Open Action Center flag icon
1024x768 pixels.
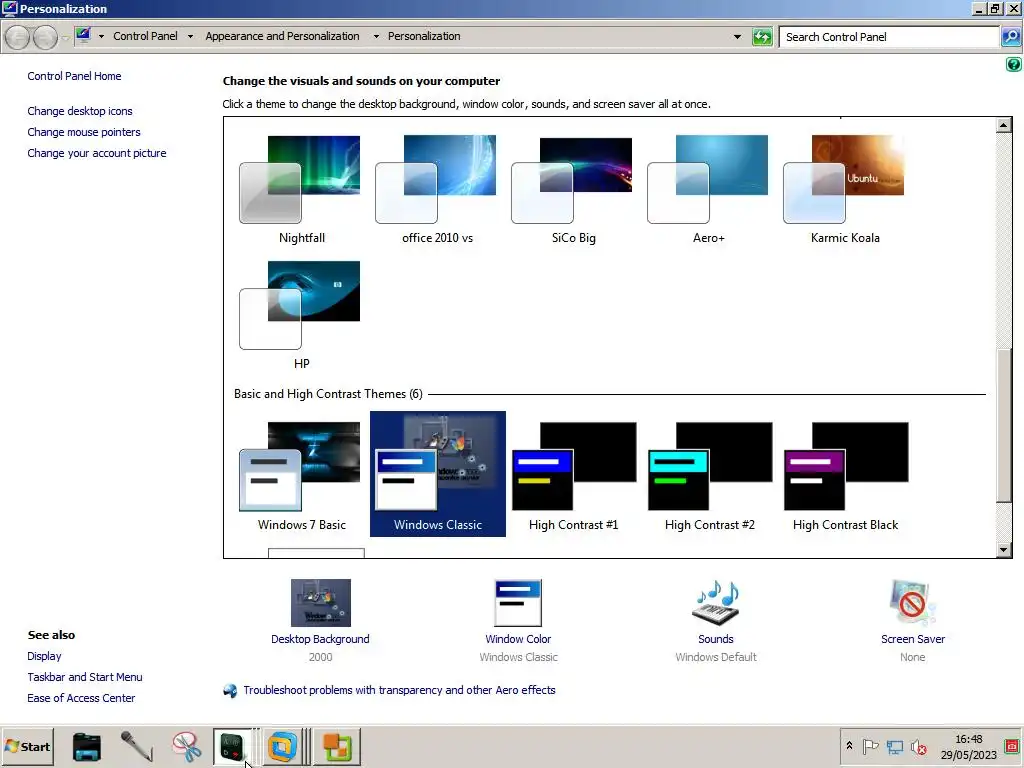pyautogui.click(x=870, y=746)
